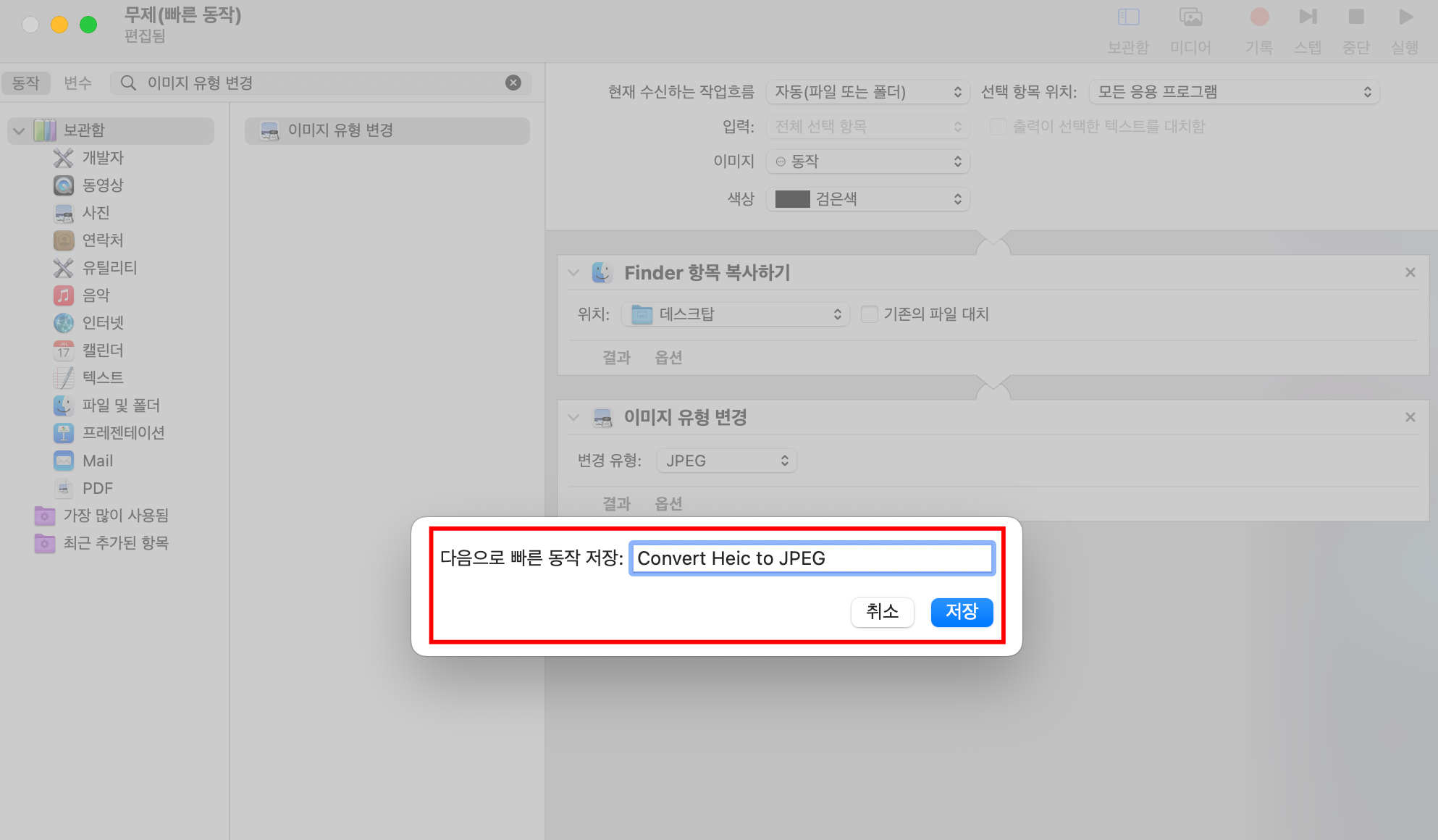Viewport: 1438px width, 840px height.
Task: Select the 사진 category icon in sidebar
Action: [64, 213]
